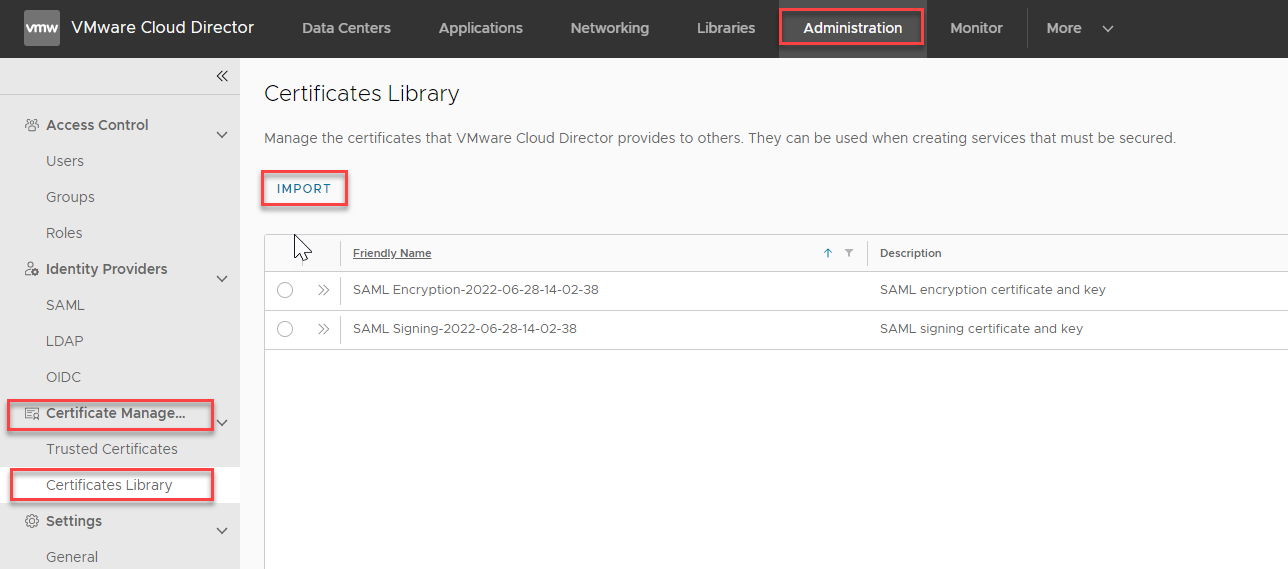Viewport: 1288px width, 569px height.
Task: Open the Friendly Name column filter icon
Action: click(x=849, y=253)
